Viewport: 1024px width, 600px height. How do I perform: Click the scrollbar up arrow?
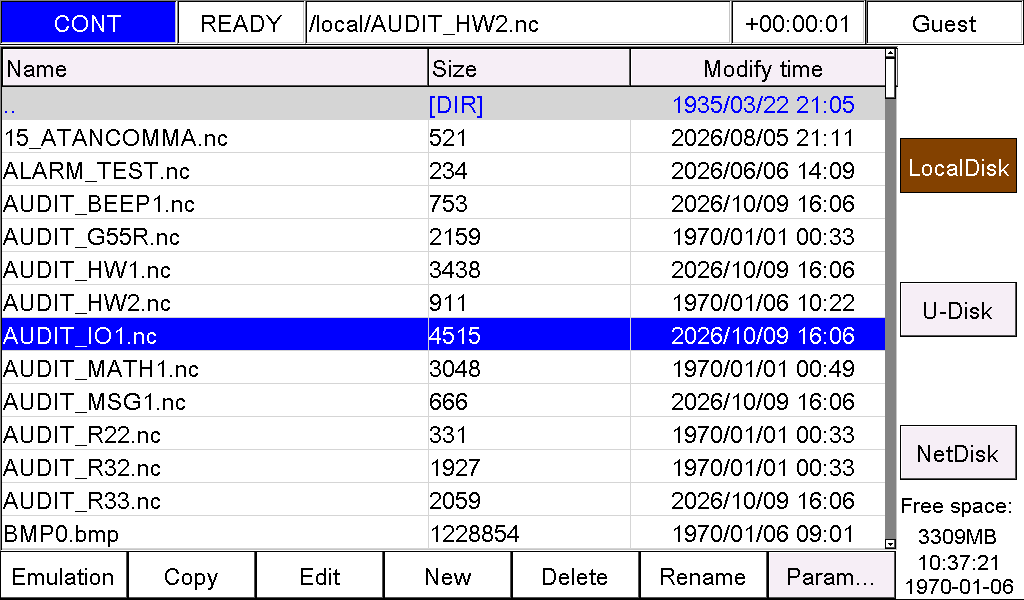point(890,54)
